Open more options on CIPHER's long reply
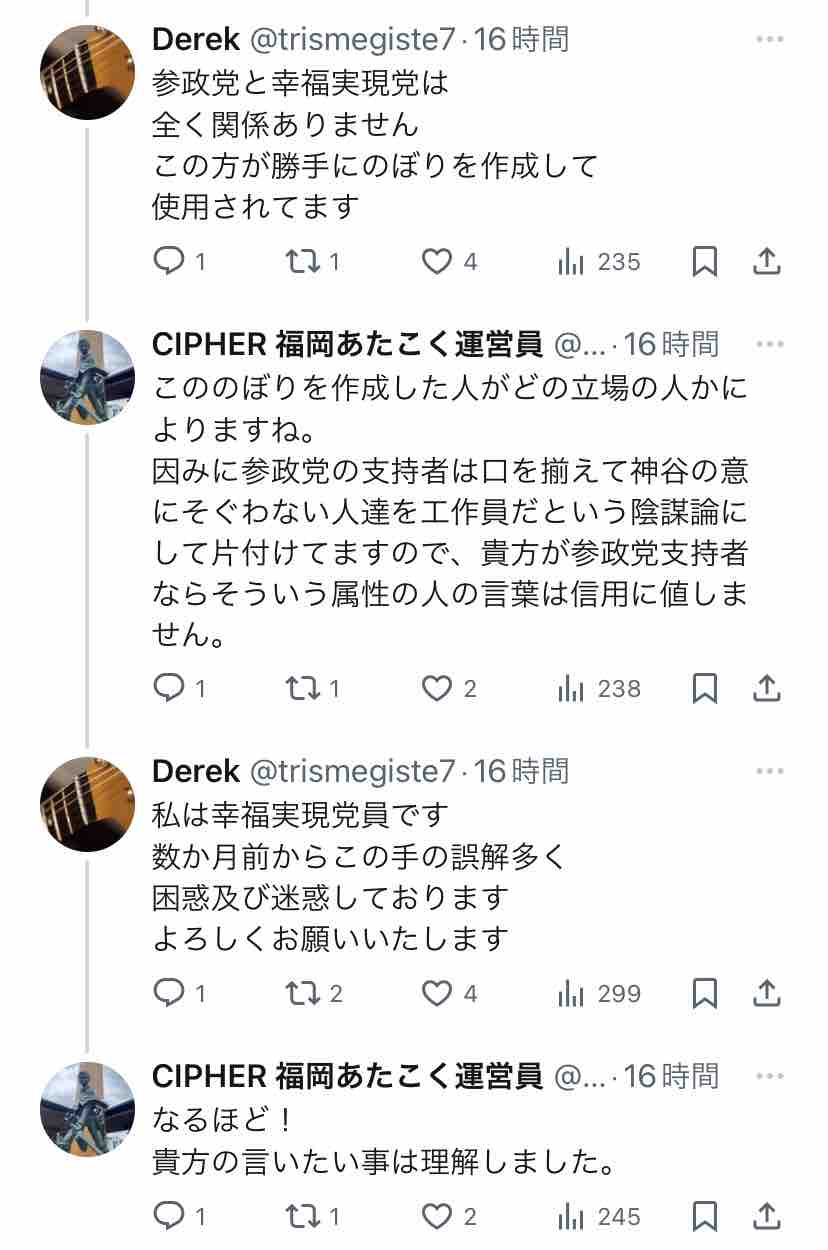The image size is (828, 1250). click(x=769, y=345)
